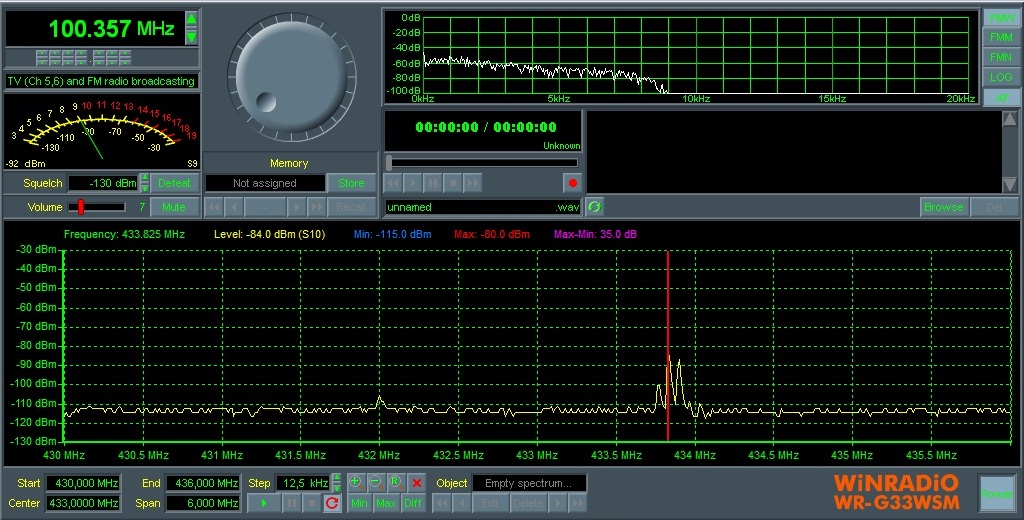Viewport: 1024px width, 520px height.
Task: Click the 'Not assigned' memory field
Action: (x=265, y=183)
